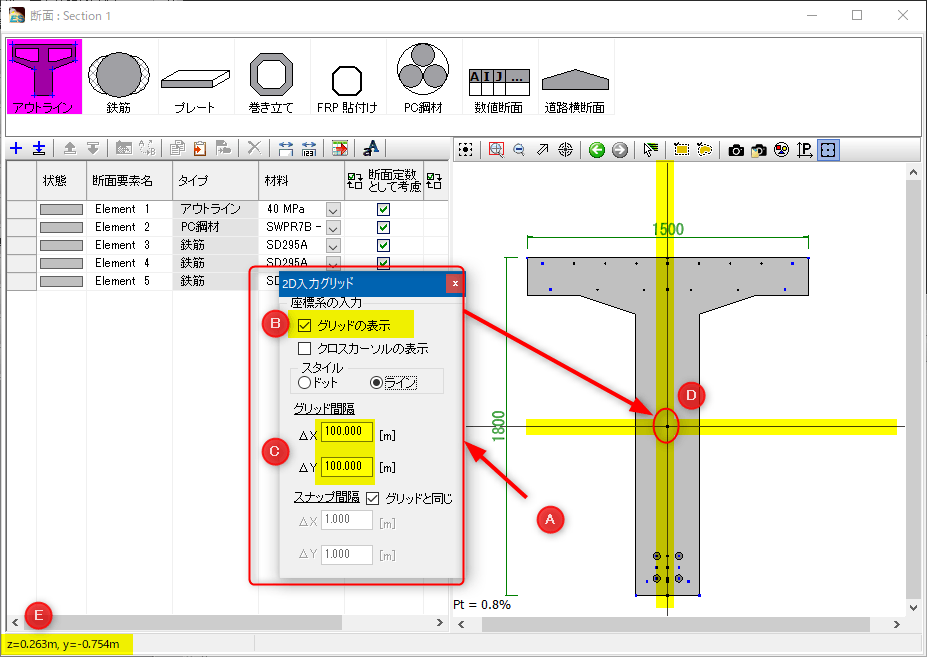Screen dimensions: 927x657
Task: Toggle the クロスカーソルの表示 checkbox
Action: point(304,348)
